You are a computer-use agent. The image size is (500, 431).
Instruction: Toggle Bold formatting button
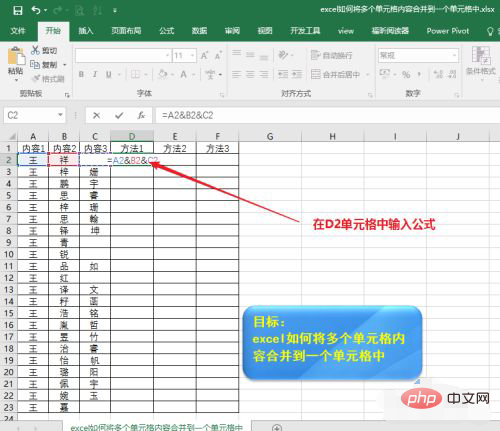coord(81,74)
